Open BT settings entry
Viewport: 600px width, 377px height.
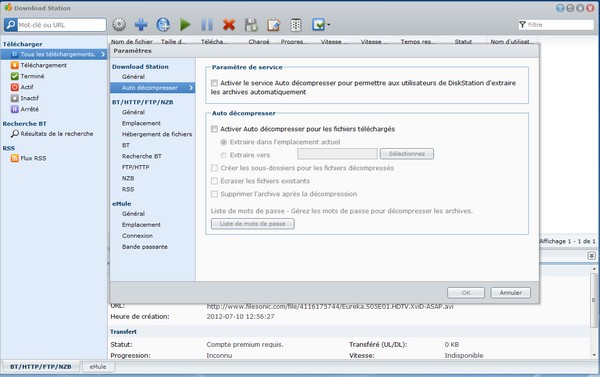(126, 145)
